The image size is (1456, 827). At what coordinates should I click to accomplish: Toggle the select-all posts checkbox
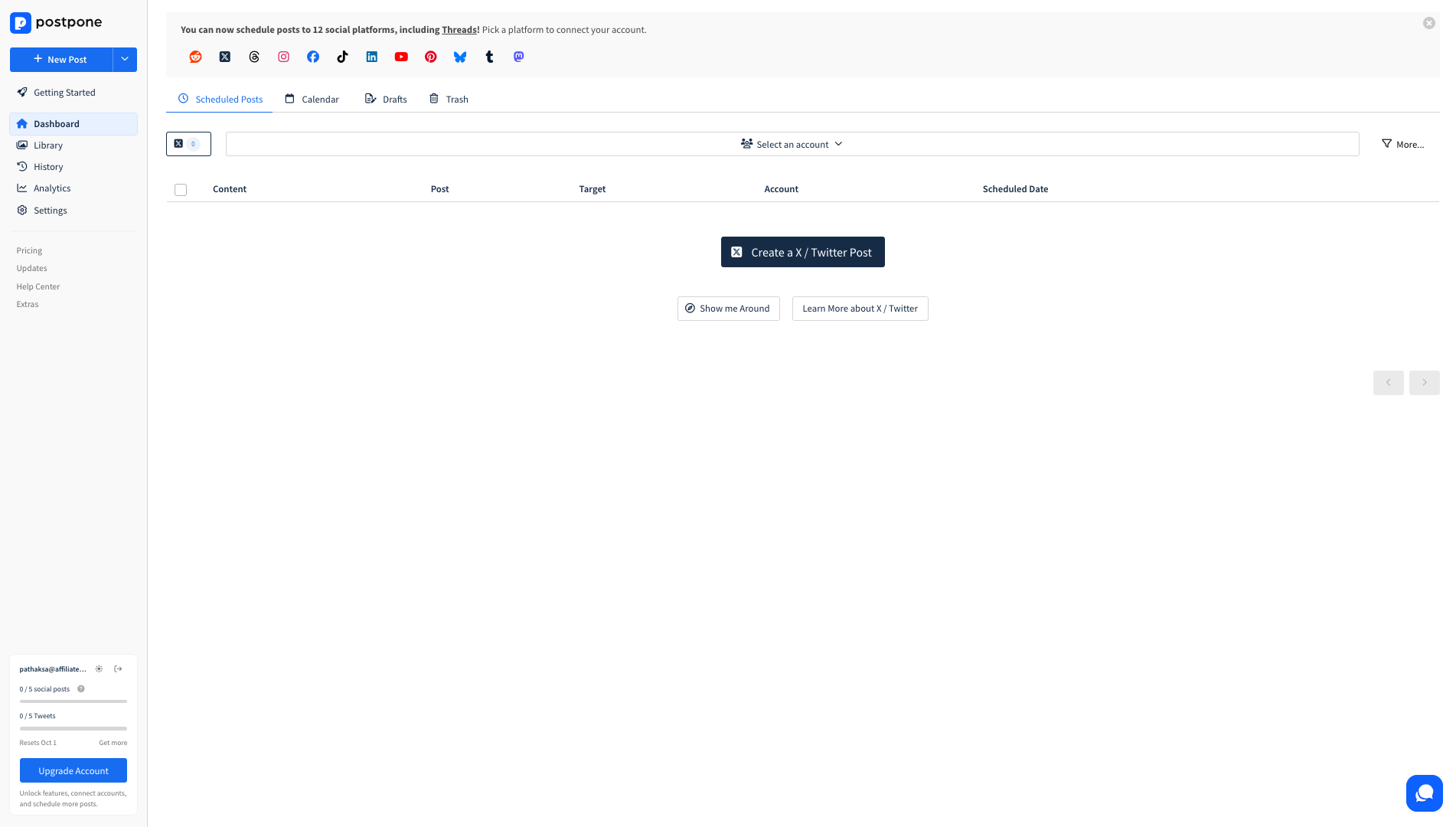pos(181,190)
